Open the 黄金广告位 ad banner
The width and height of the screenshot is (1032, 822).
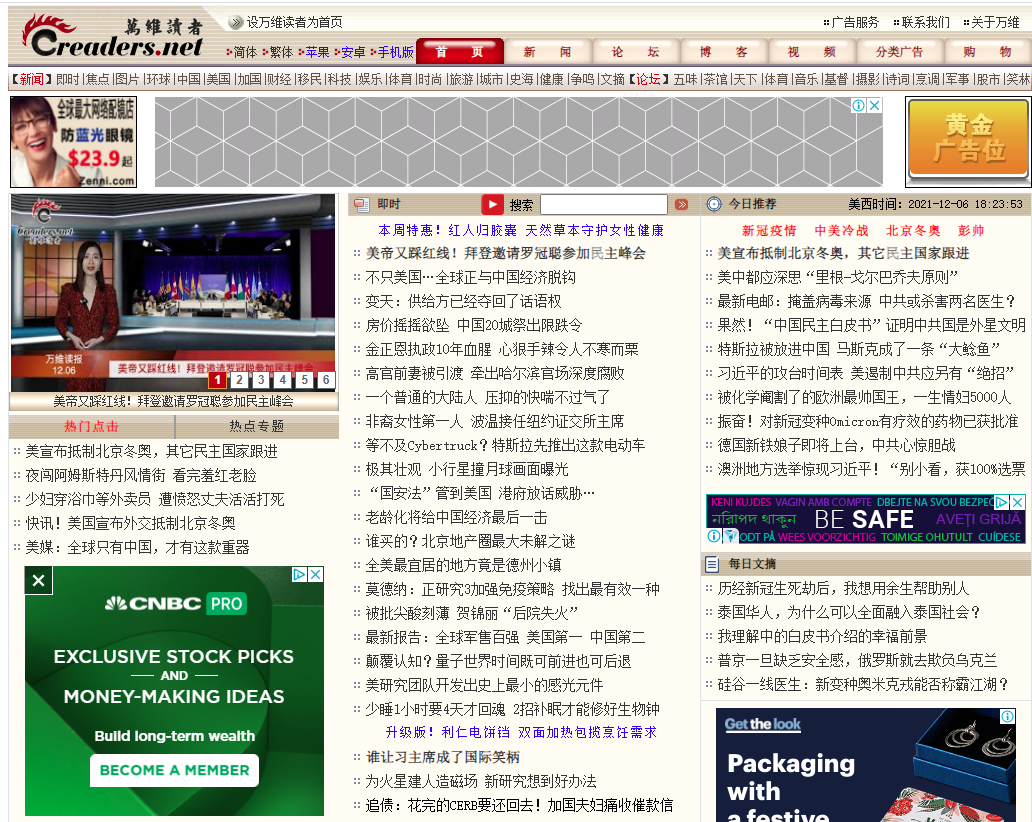click(968, 141)
